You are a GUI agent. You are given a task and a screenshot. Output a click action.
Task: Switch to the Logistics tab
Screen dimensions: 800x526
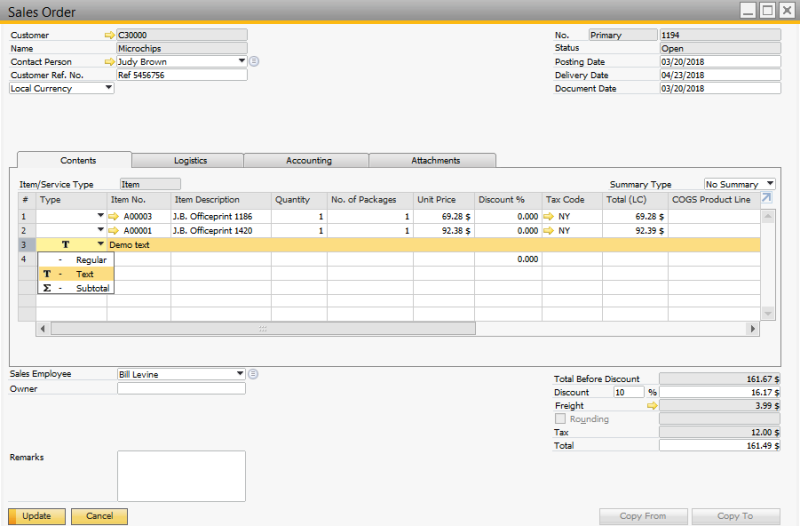click(190, 160)
